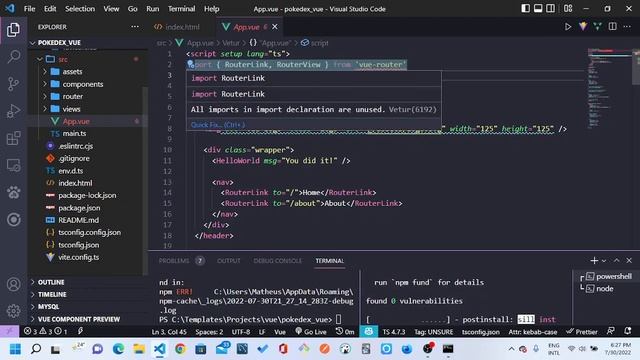640x360 pixels.
Task: Open the Explorer view in activity bar
Action: pos(13,29)
